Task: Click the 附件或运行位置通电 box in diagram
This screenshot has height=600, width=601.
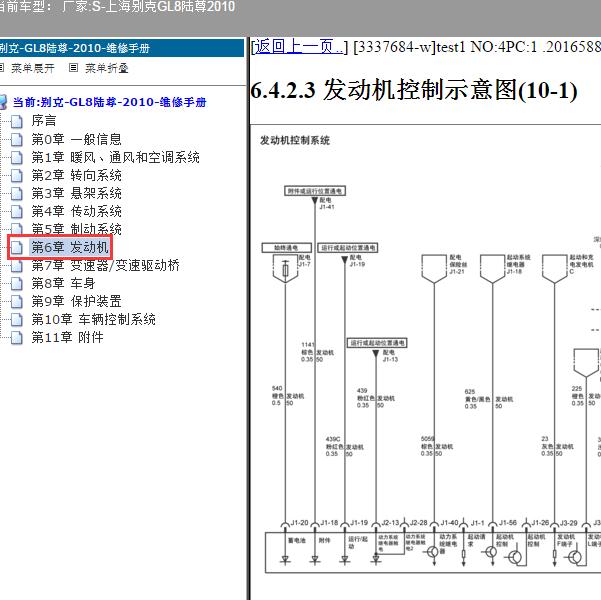Action: pos(315,191)
